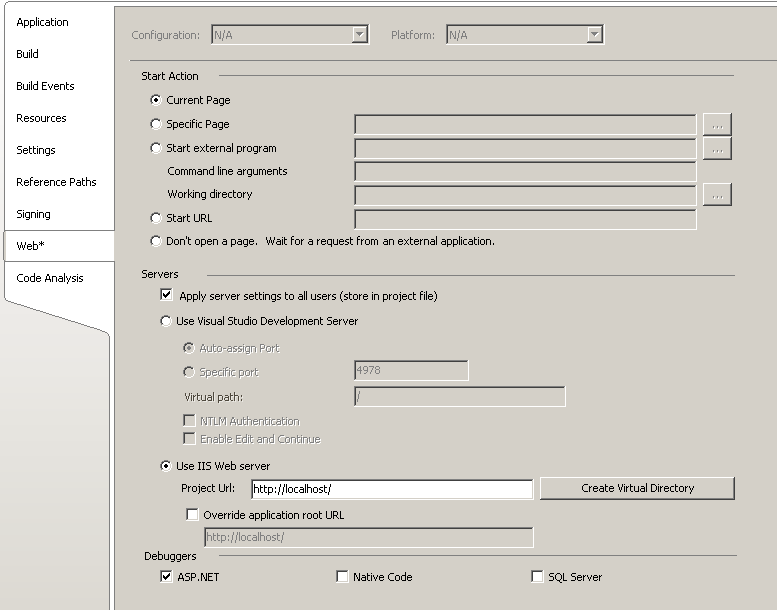Click the Start URL text field
777x610 pixels.
point(525,219)
